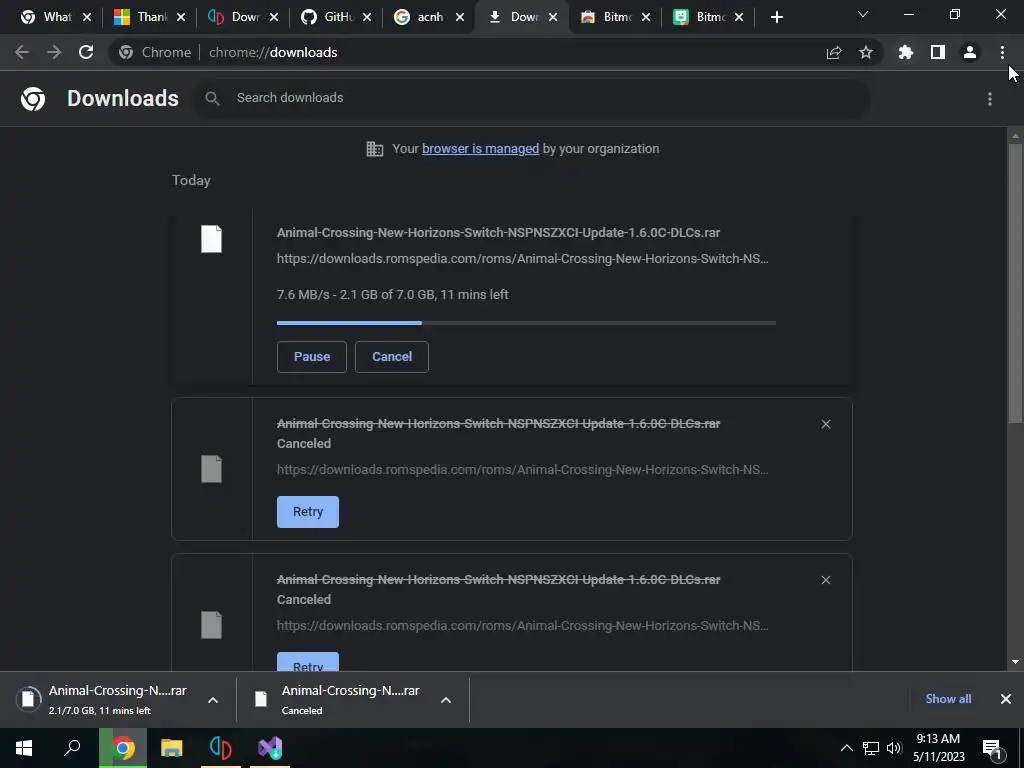Open Downloads page more actions menu

[x=990, y=99]
